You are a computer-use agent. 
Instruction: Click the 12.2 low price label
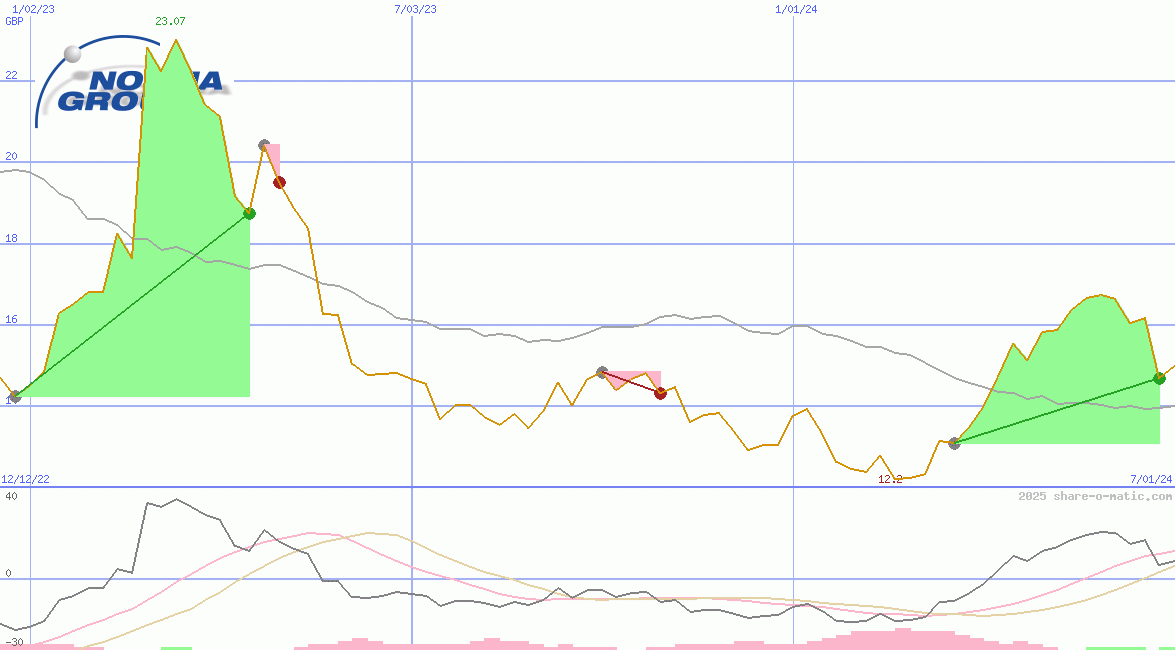(888, 479)
